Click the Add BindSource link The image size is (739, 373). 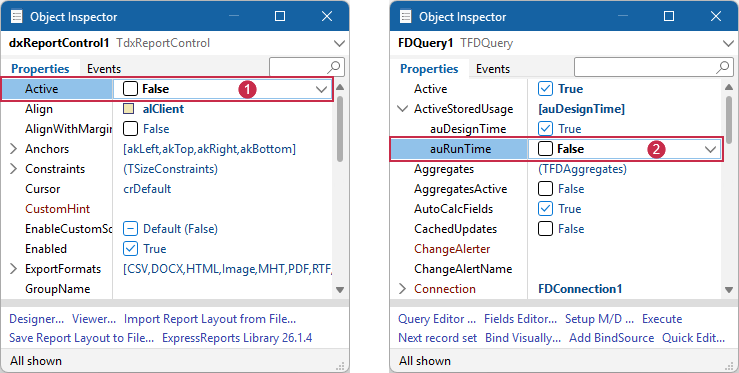[x=611, y=338]
